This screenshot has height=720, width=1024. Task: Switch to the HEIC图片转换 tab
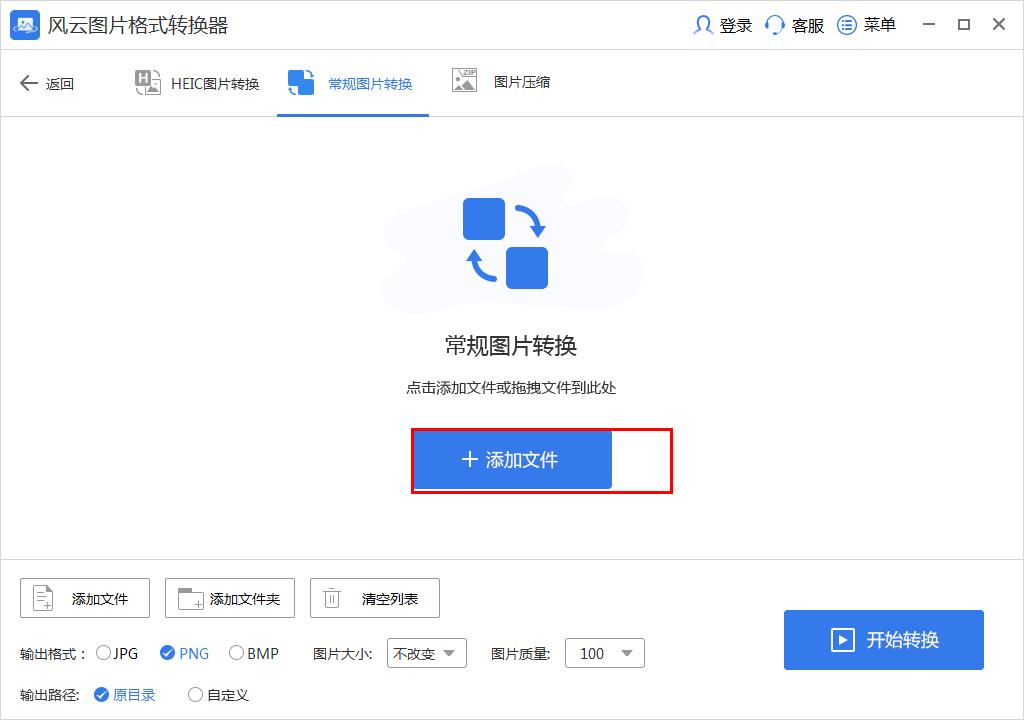[x=196, y=83]
